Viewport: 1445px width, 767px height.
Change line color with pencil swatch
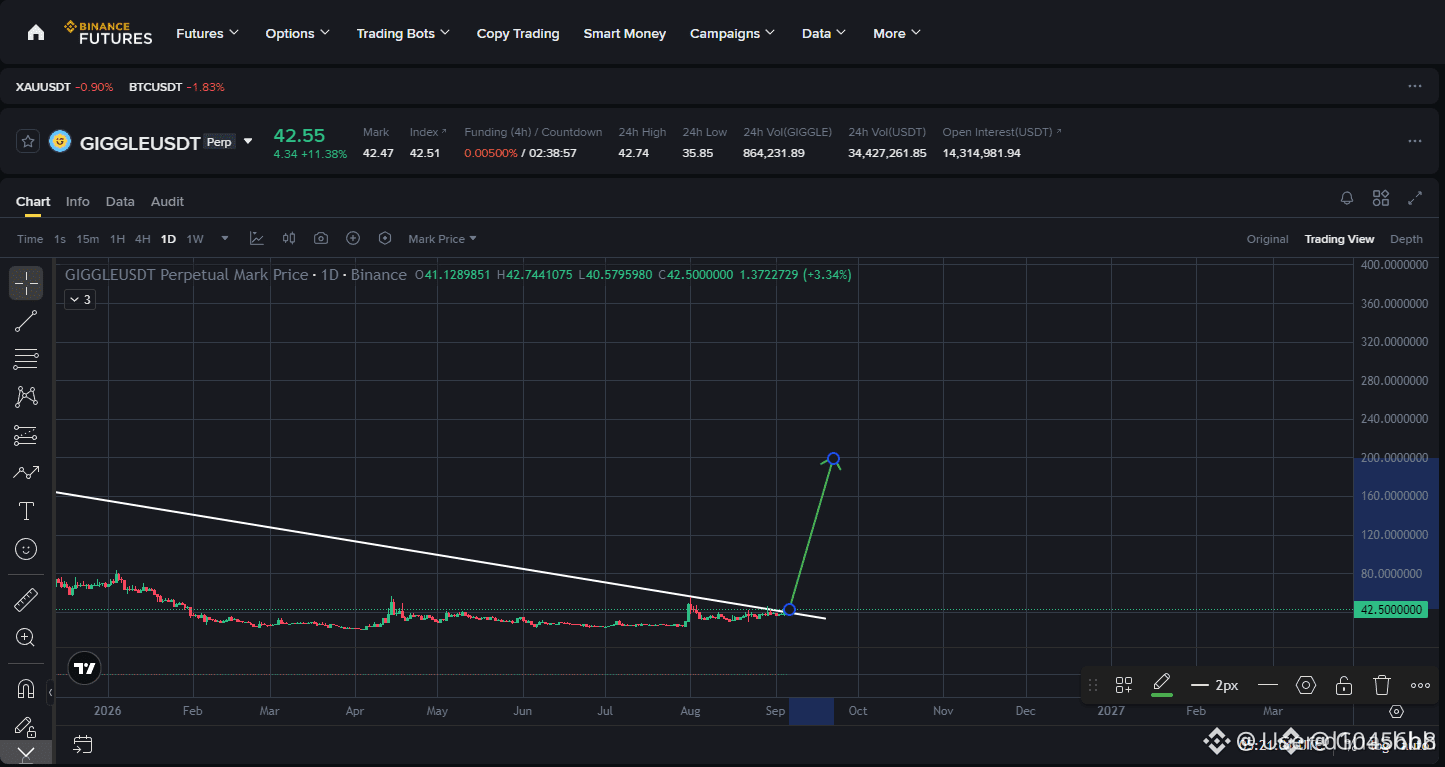[x=1161, y=685]
